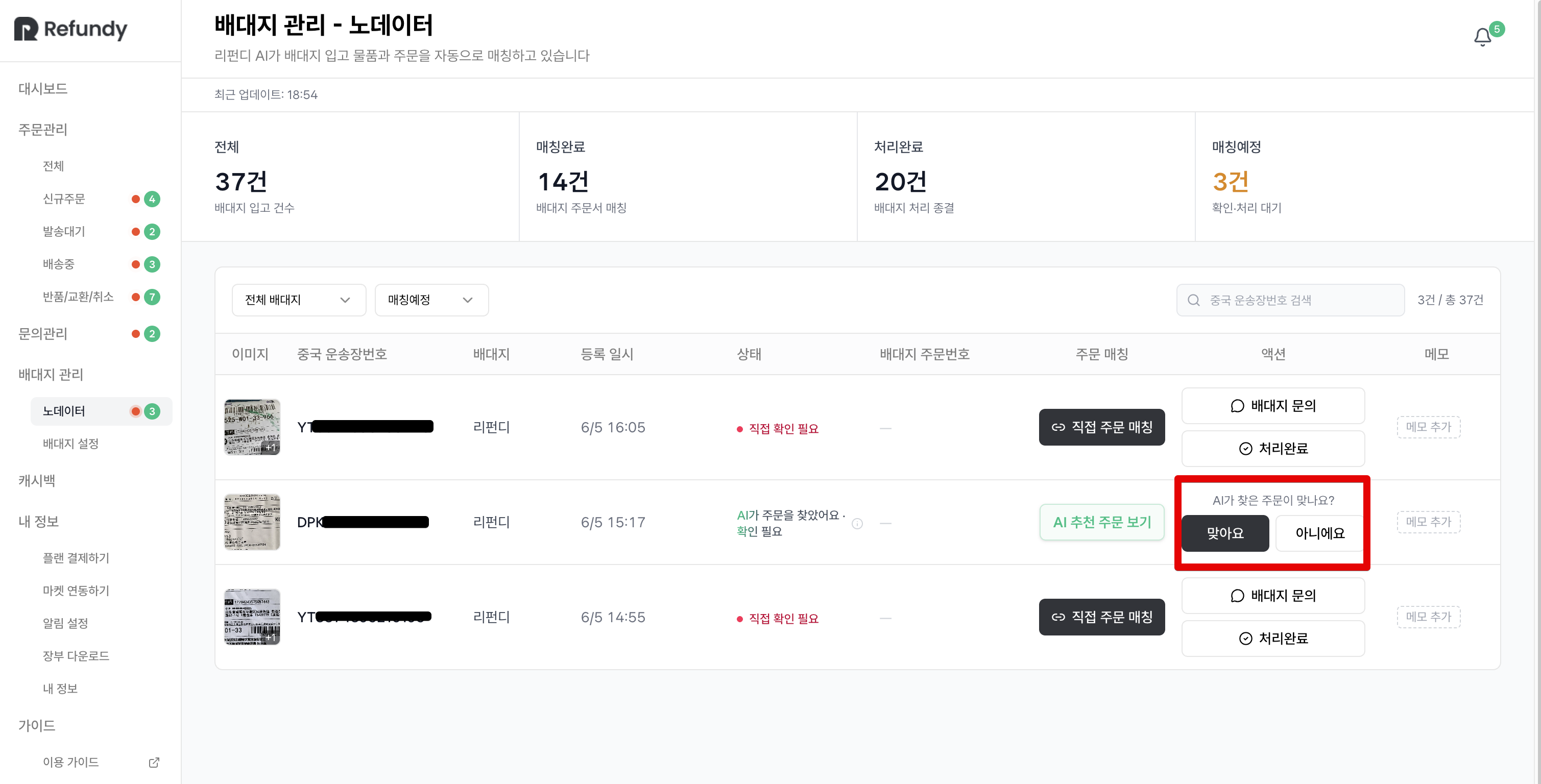1541x784 pixels.
Task: Click the magnifier icon in the search box
Action: click(x=1193, y=300)
